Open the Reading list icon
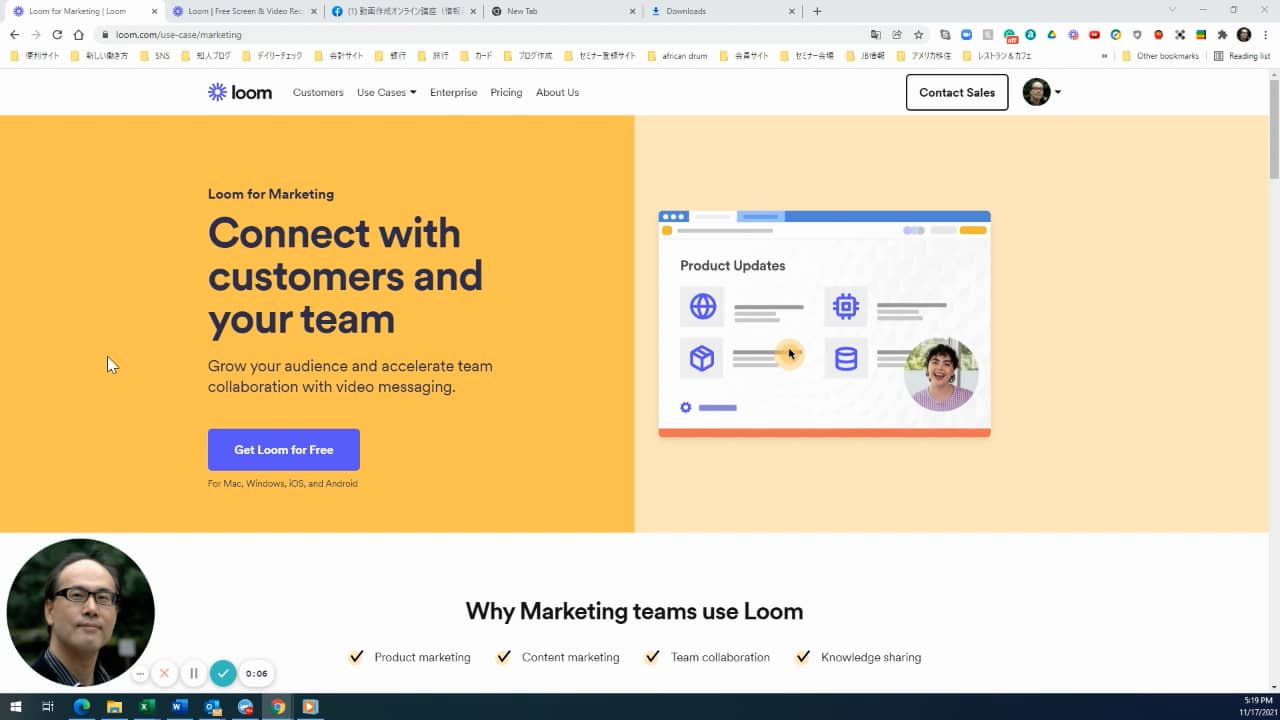The width and height of the screenshot is (1280, 720). [1241, 56]
